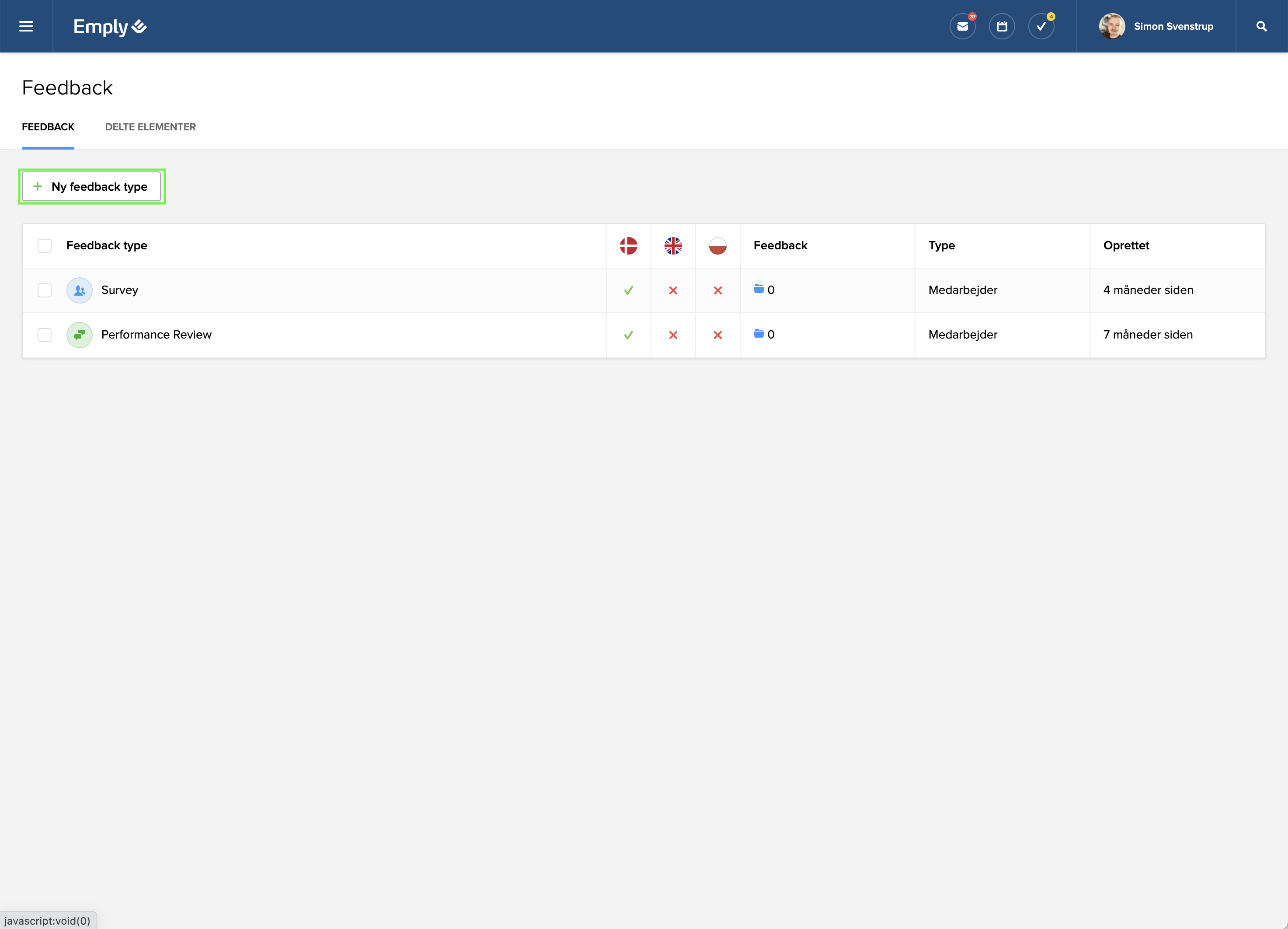Click the Danish flag column icon
Screen dimensions: 1288x929
(x=628, y=245)
